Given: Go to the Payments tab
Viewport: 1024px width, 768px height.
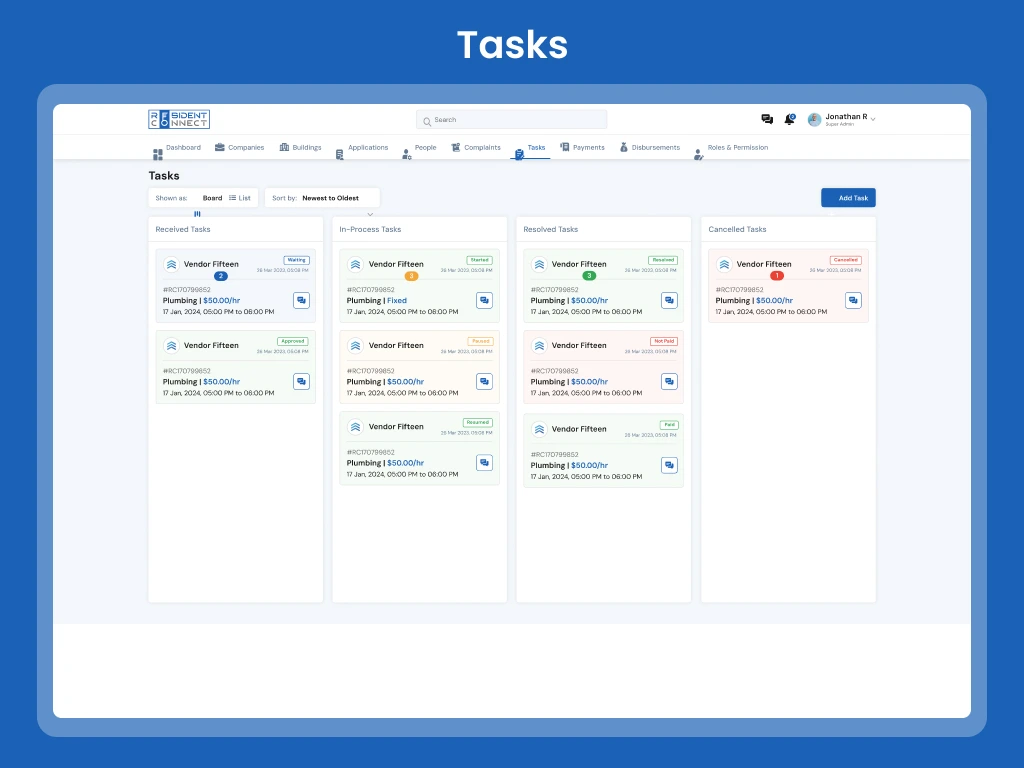Looking at the screenshot, I should pos(583,148).
